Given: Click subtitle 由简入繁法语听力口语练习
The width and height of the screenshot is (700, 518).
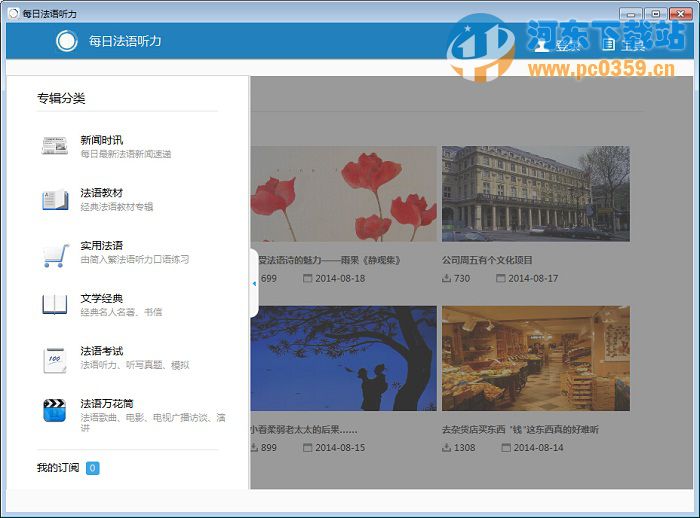Looking at the screenshot, I should [135, 259].
